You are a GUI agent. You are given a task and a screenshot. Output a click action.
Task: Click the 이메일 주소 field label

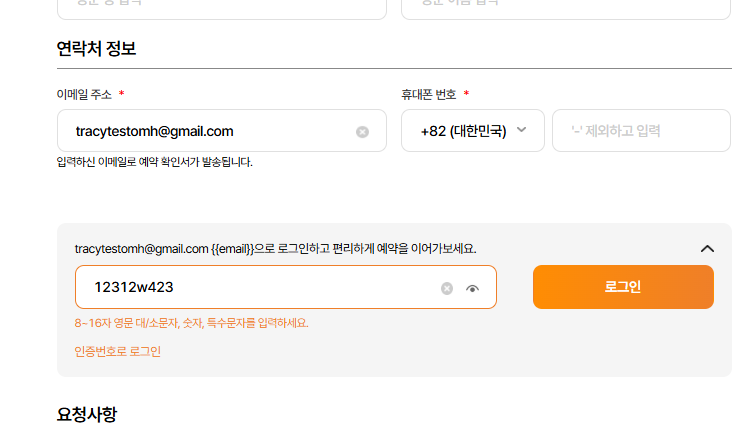click(x=85, y=95)
